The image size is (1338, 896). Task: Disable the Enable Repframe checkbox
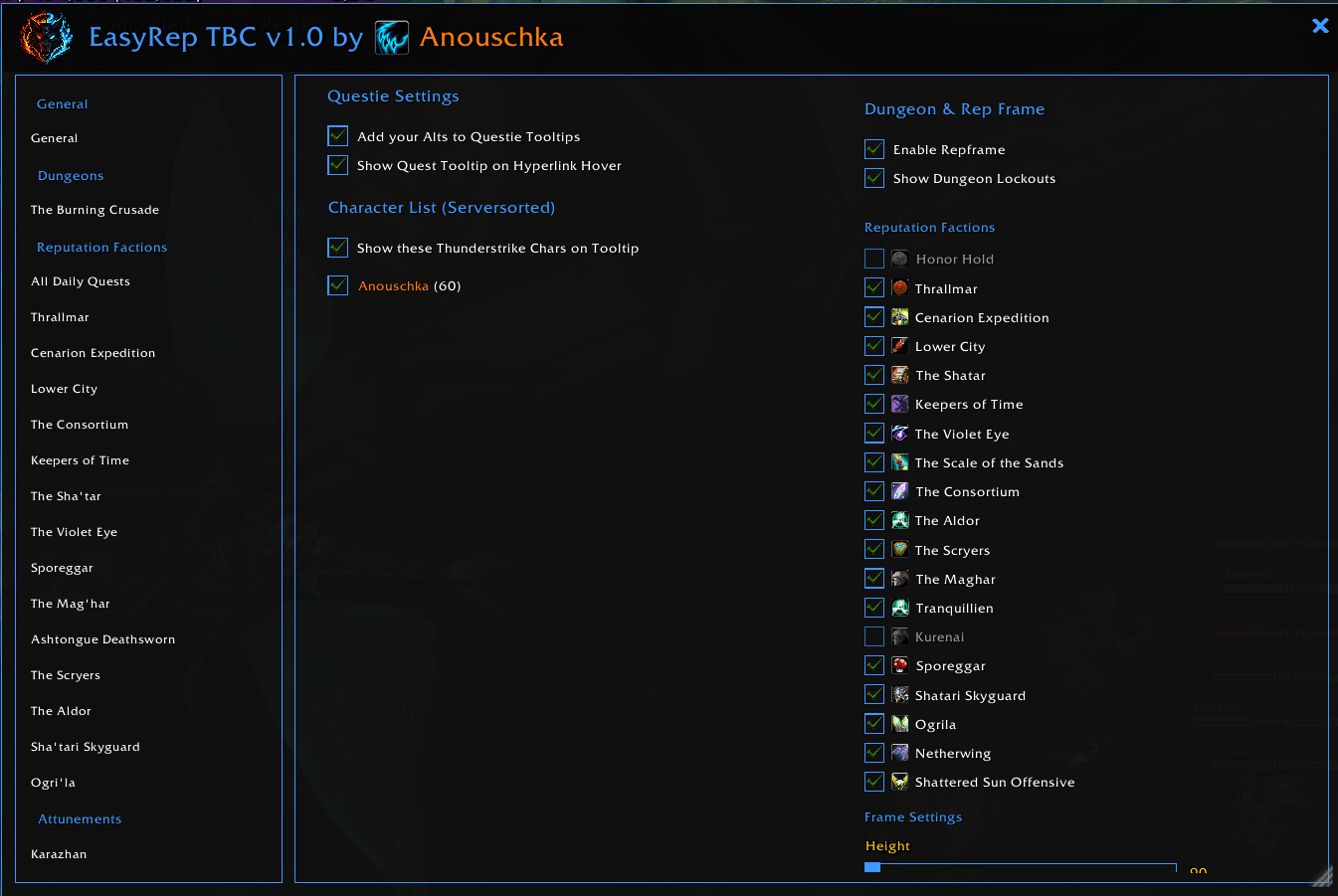(874, 149)
